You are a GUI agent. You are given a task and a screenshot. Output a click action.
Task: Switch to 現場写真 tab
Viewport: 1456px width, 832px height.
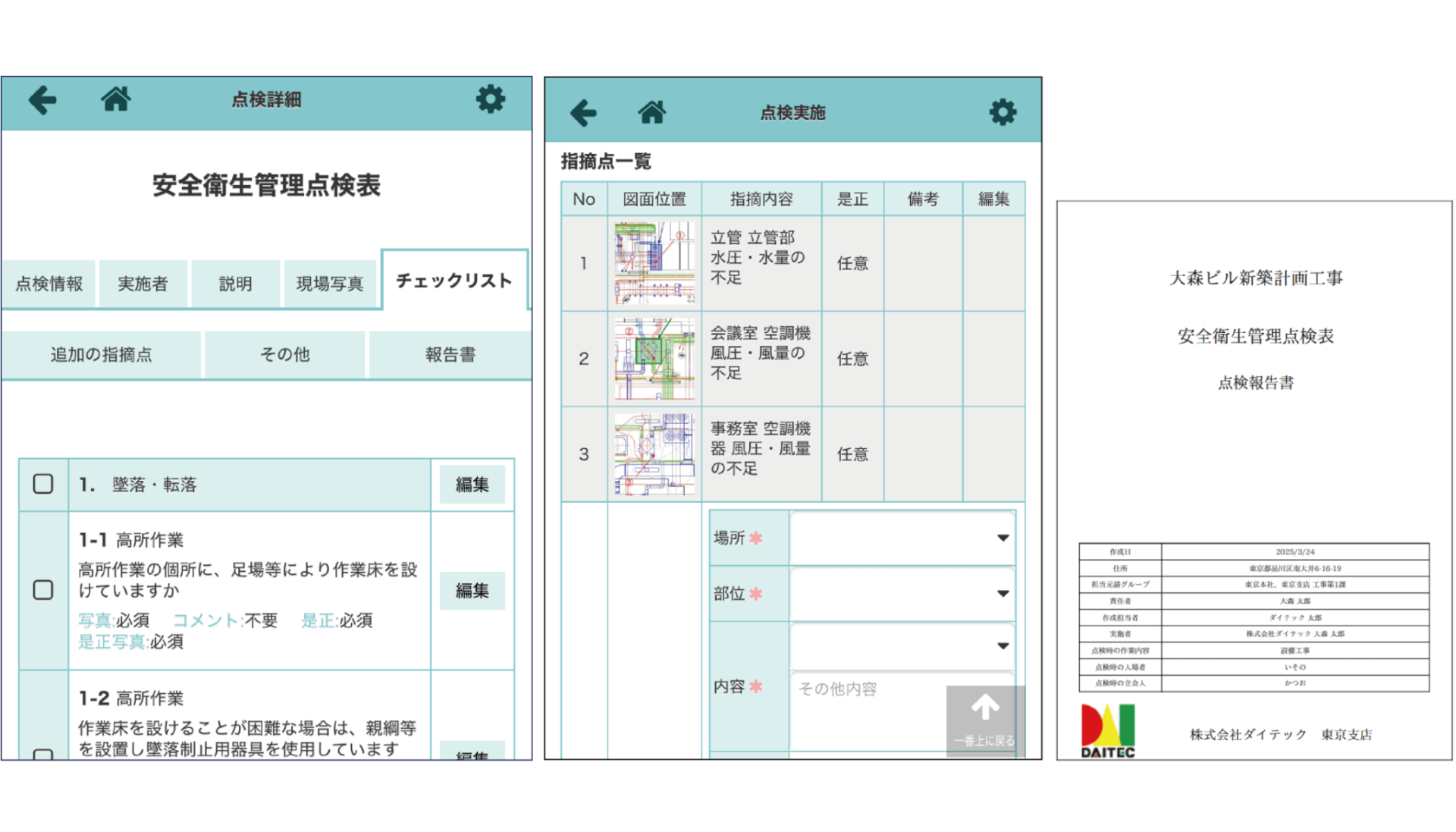tap(330, 284)
